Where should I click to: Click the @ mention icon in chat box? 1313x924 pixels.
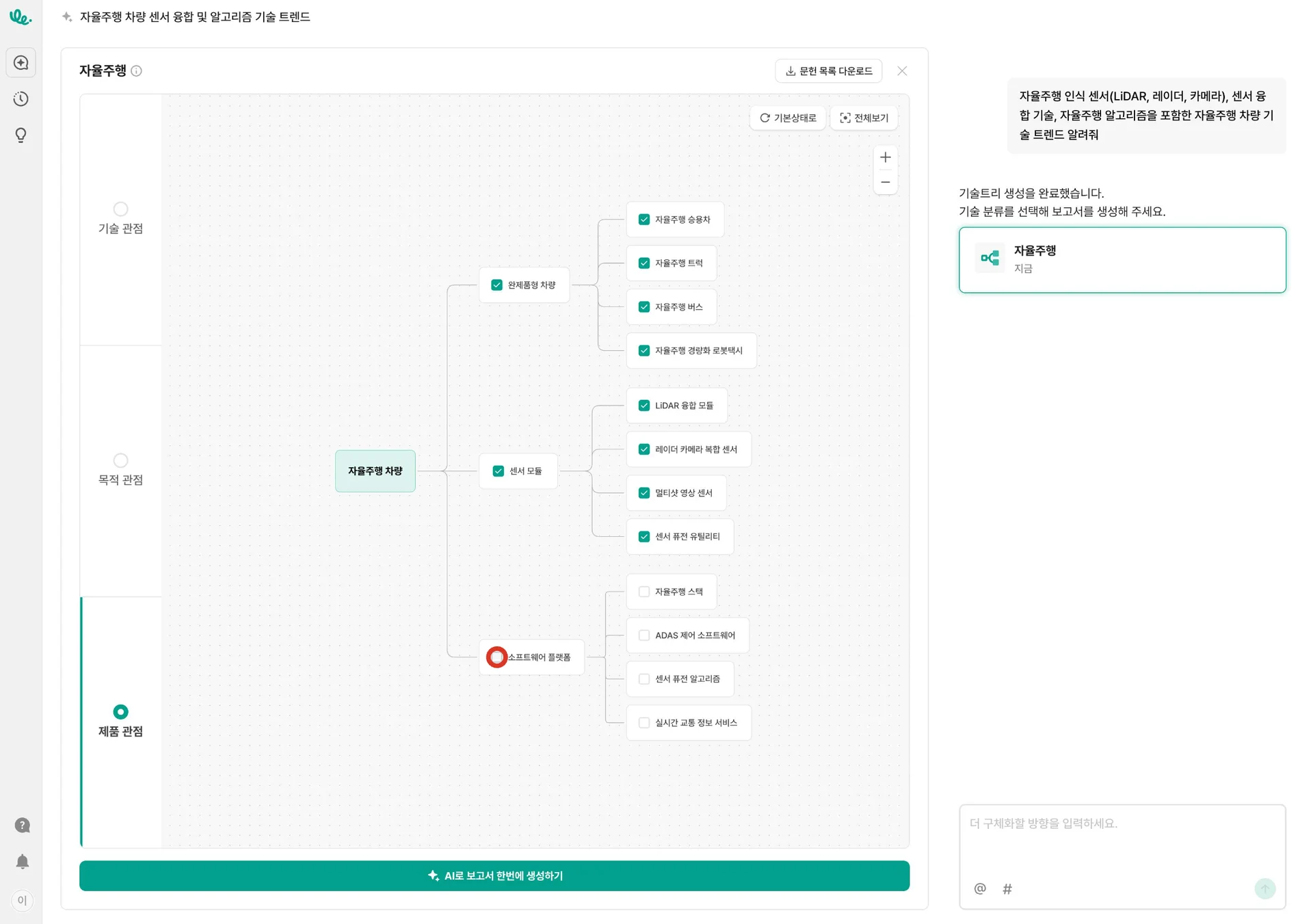[980, 888]
